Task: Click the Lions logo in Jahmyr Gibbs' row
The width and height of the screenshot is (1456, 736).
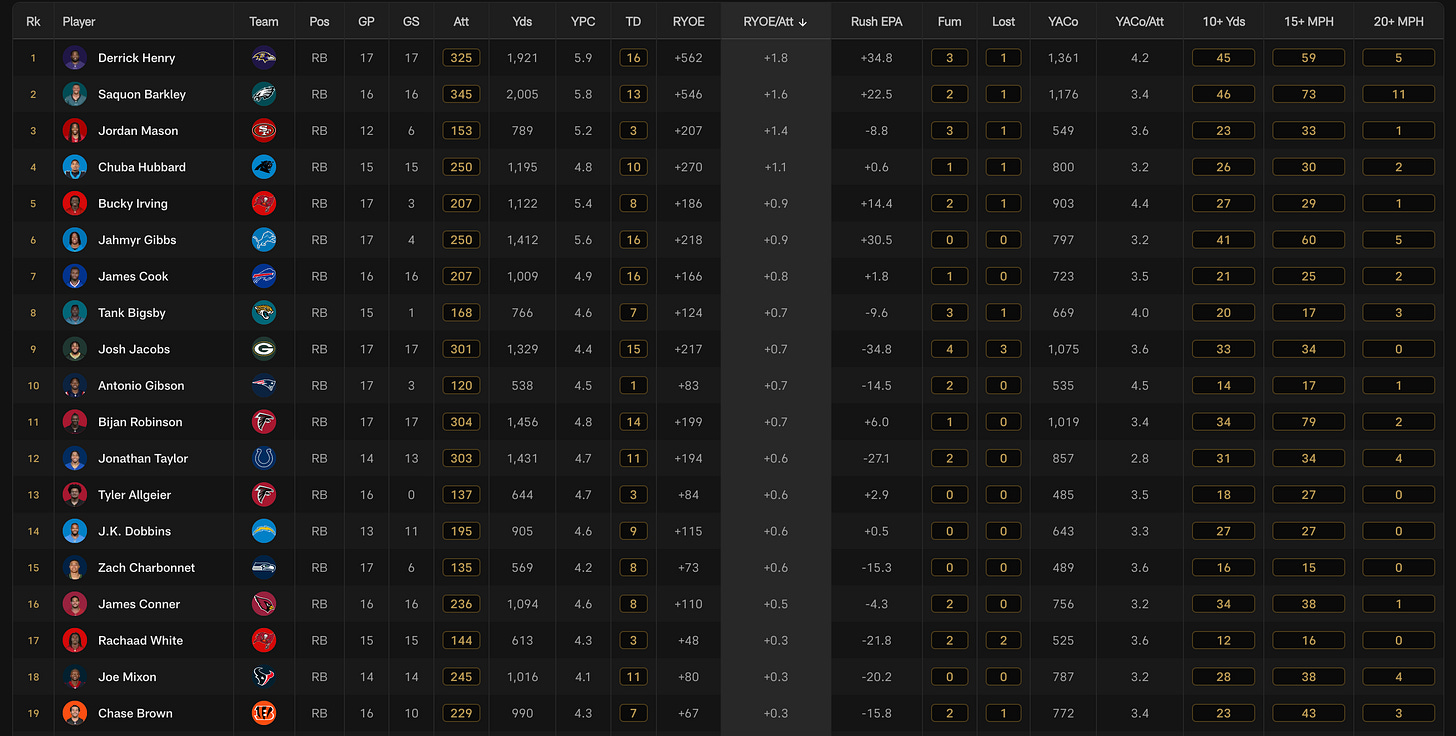Action: (264, 240)
